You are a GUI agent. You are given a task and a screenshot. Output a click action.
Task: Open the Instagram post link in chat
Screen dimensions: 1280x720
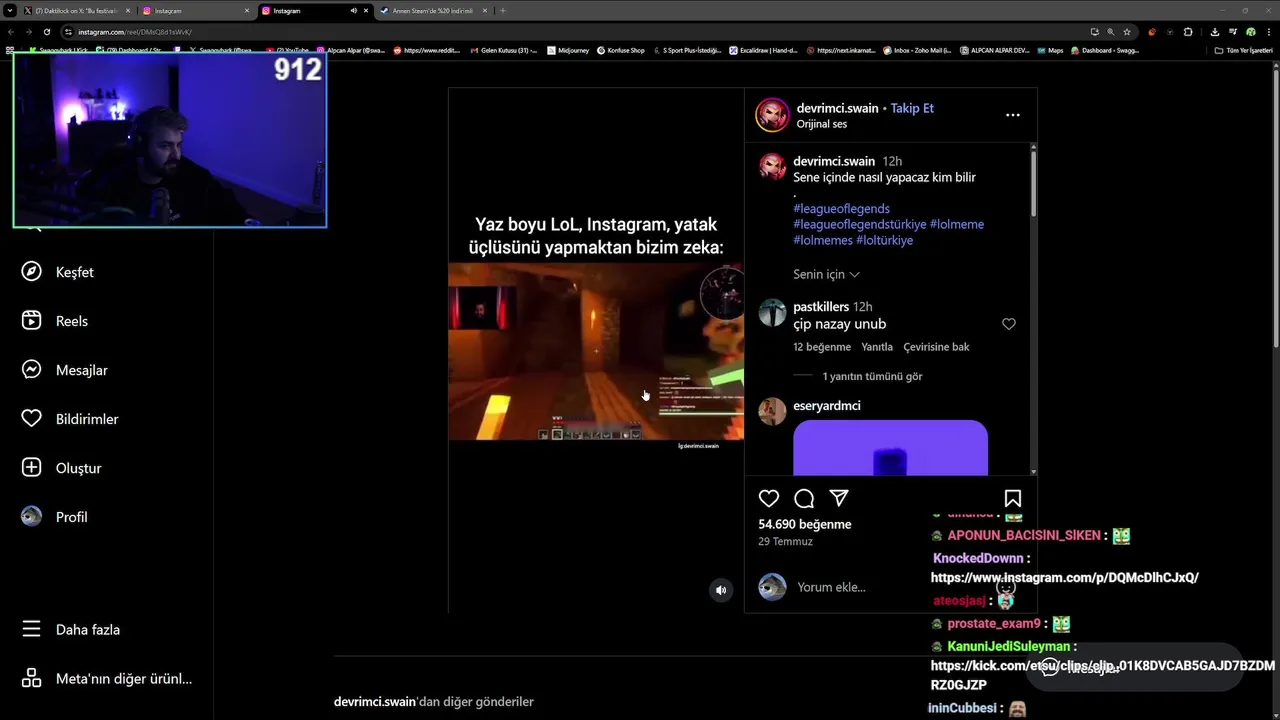tap(1064, 578)
